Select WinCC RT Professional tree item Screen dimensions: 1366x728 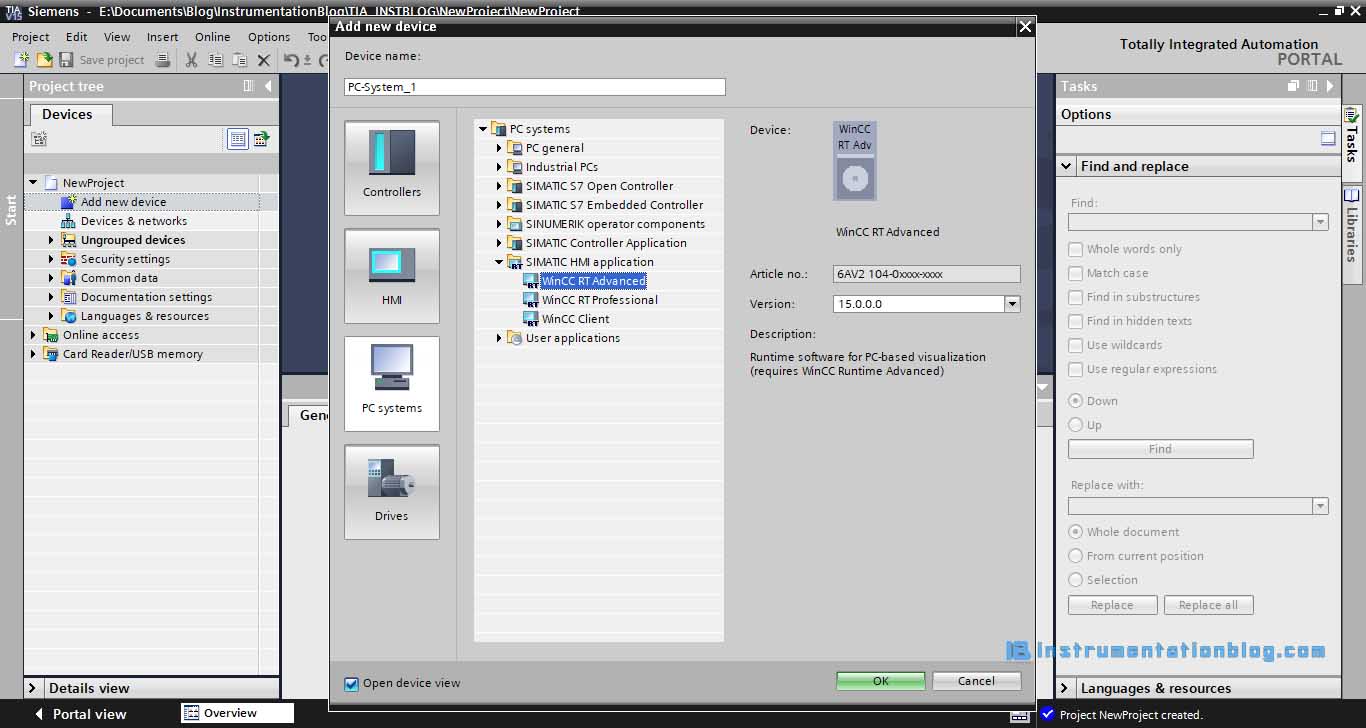(x=600, y=300)
